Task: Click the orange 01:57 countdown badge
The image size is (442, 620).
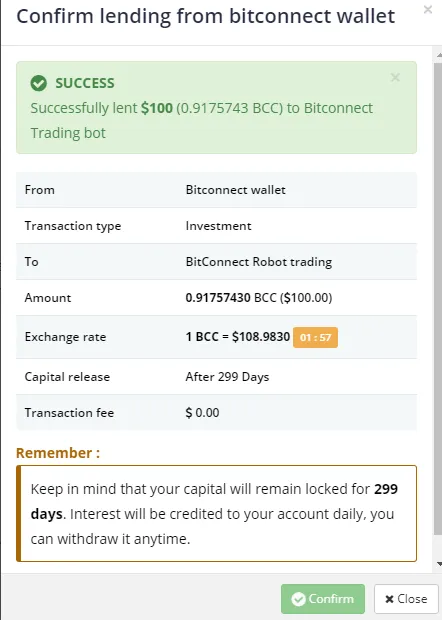Action: (x=315, y=337)
